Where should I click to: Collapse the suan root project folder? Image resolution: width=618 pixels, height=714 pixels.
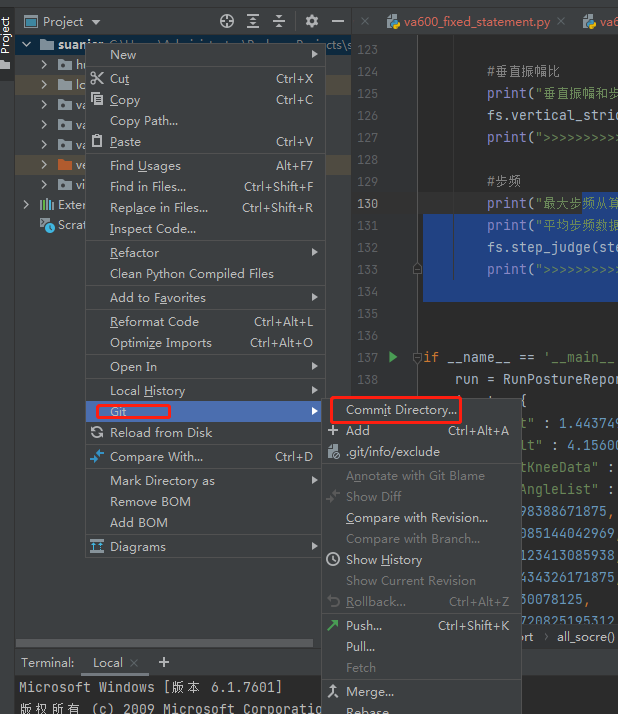26,44
